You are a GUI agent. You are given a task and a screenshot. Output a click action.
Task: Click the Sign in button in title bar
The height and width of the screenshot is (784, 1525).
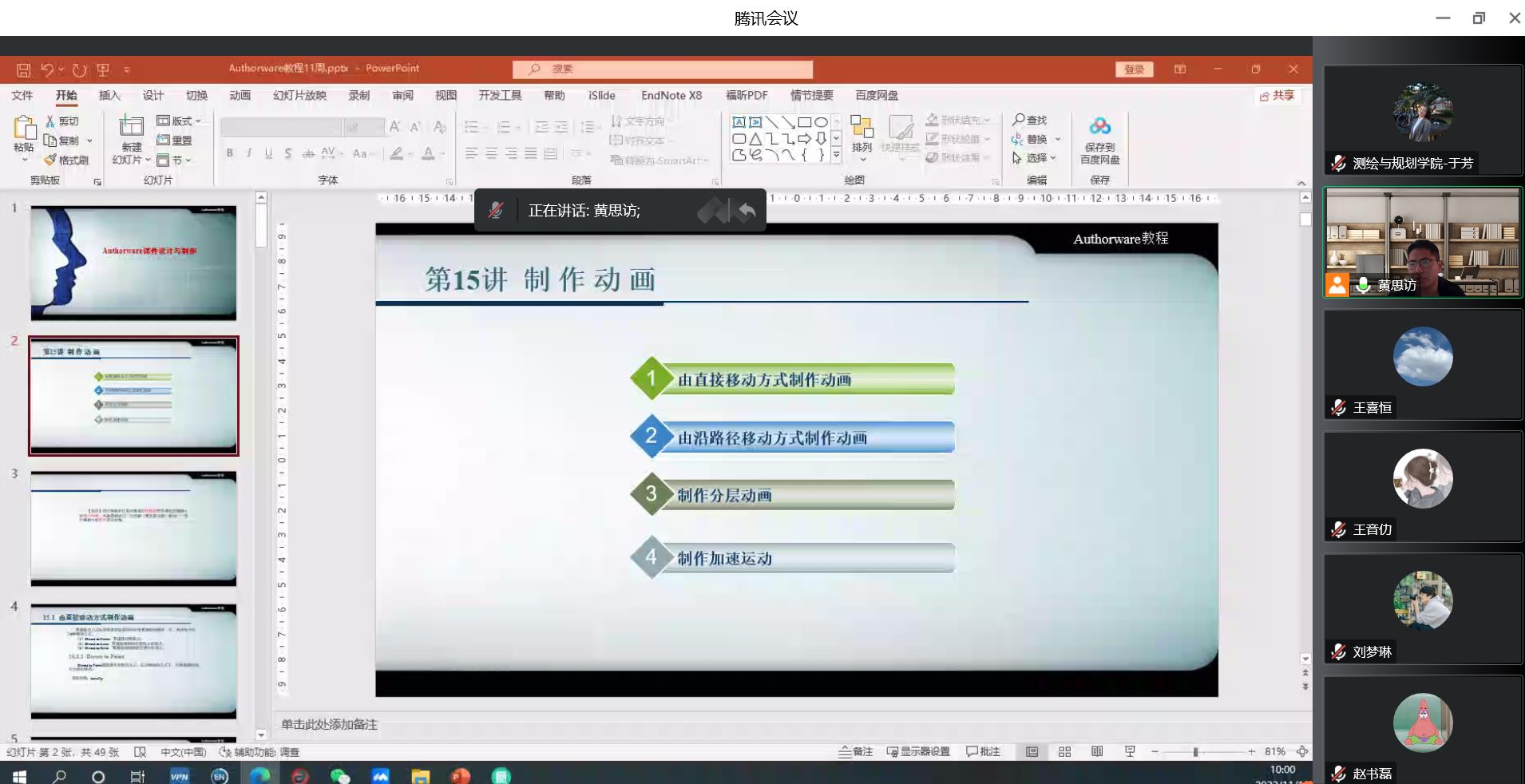point(1134,69)
